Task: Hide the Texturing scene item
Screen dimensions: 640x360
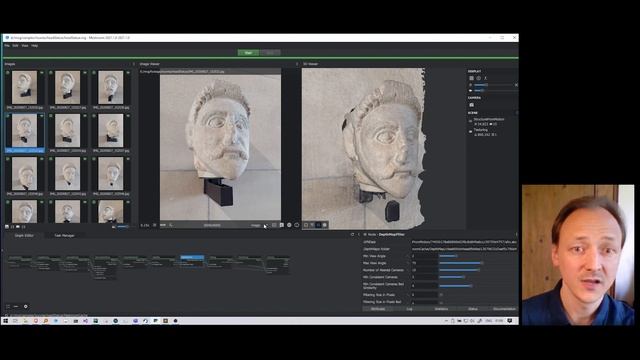Action: pos(470,132)
